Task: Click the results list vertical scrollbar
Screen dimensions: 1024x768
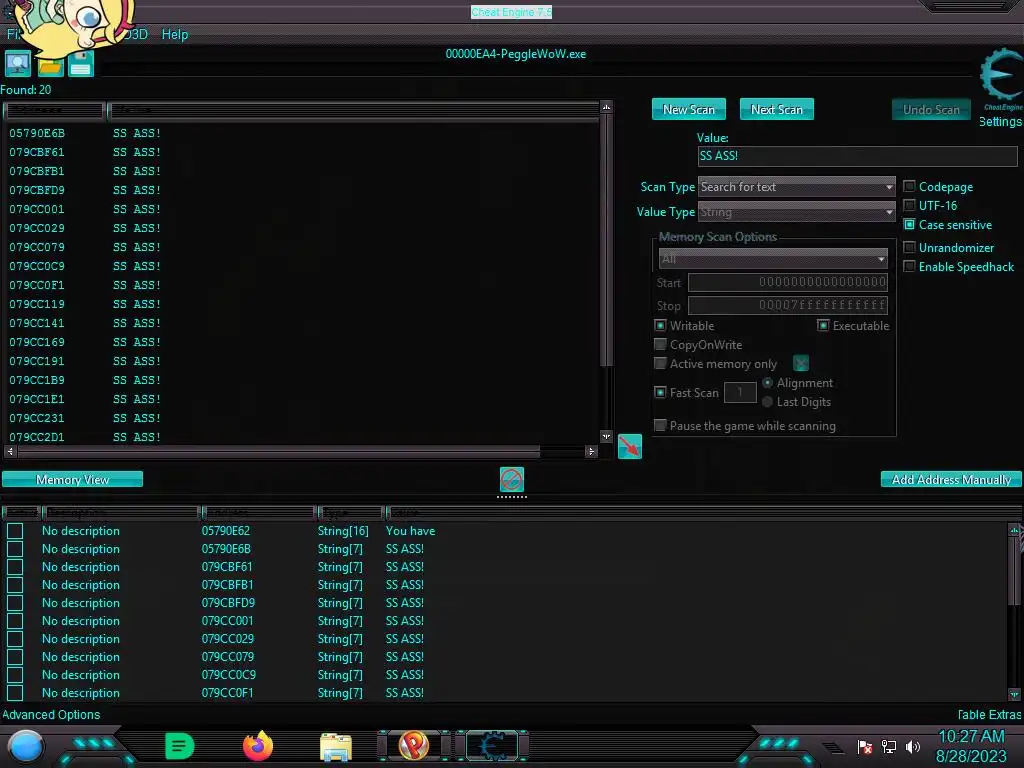Action: (606, 242)
